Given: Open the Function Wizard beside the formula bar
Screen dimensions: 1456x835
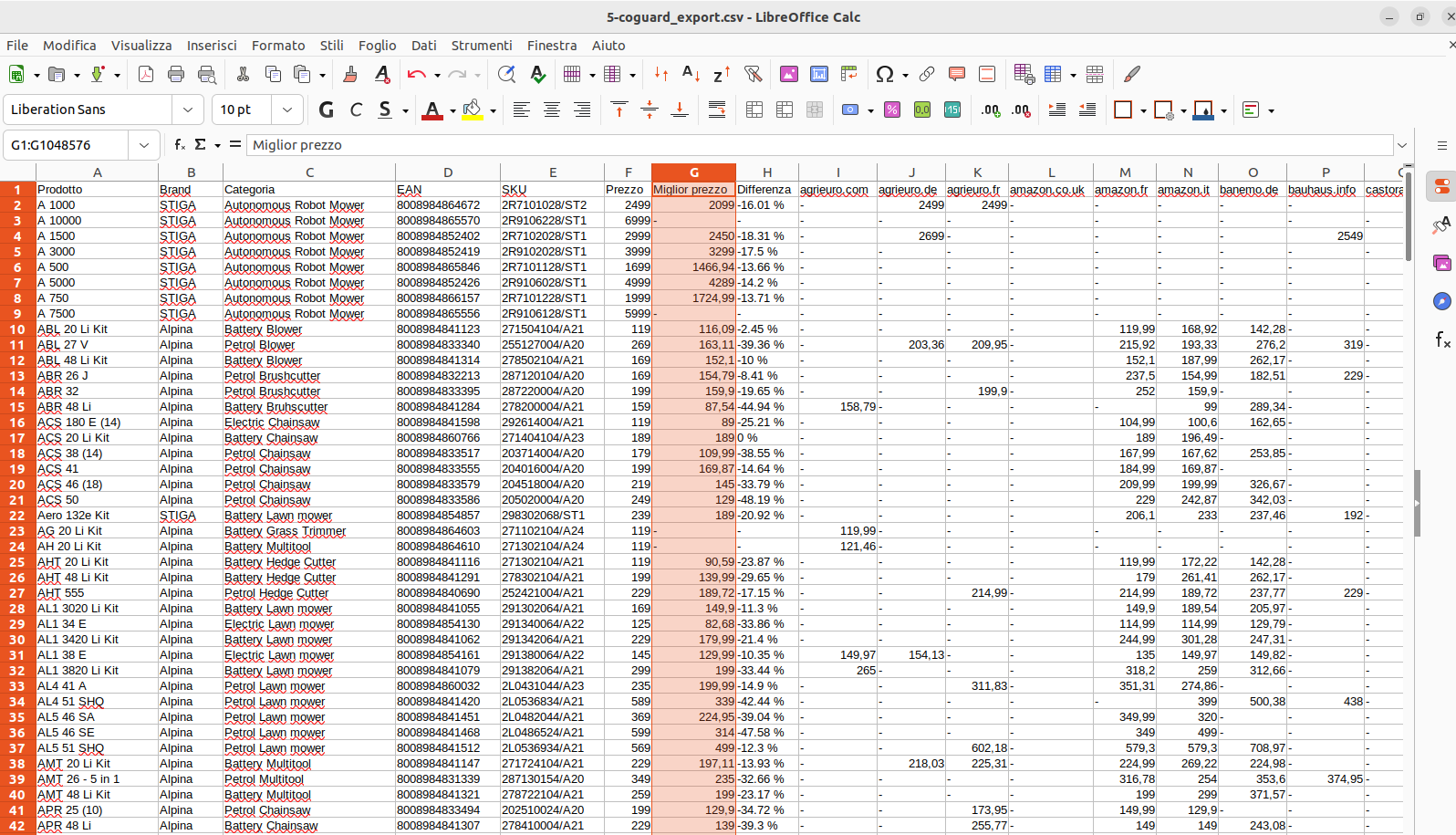Looking at the screenshot, I should coord(181,144).
